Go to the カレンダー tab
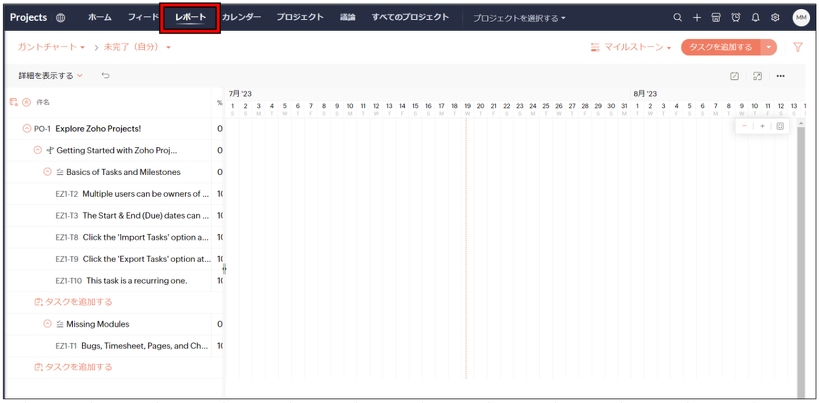 tap(241, 18)
